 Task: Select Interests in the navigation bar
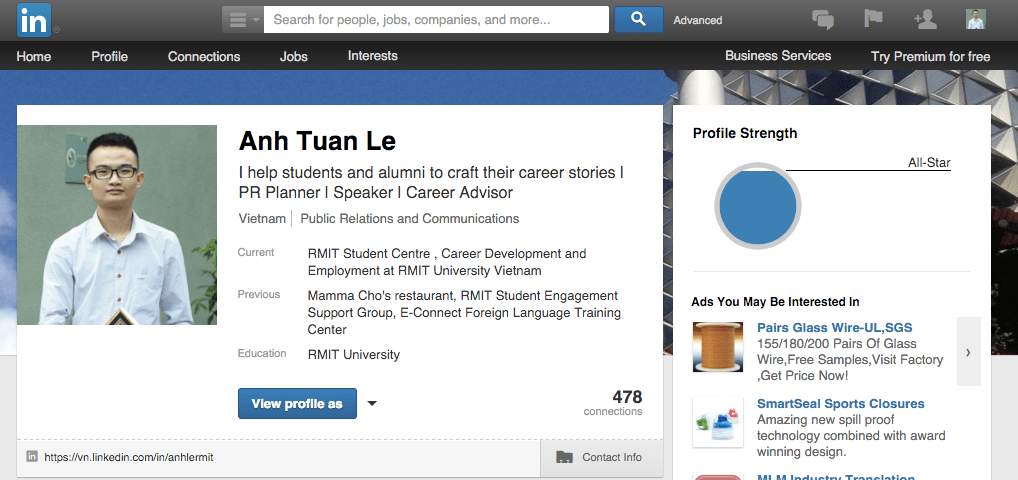click(372, 57)
